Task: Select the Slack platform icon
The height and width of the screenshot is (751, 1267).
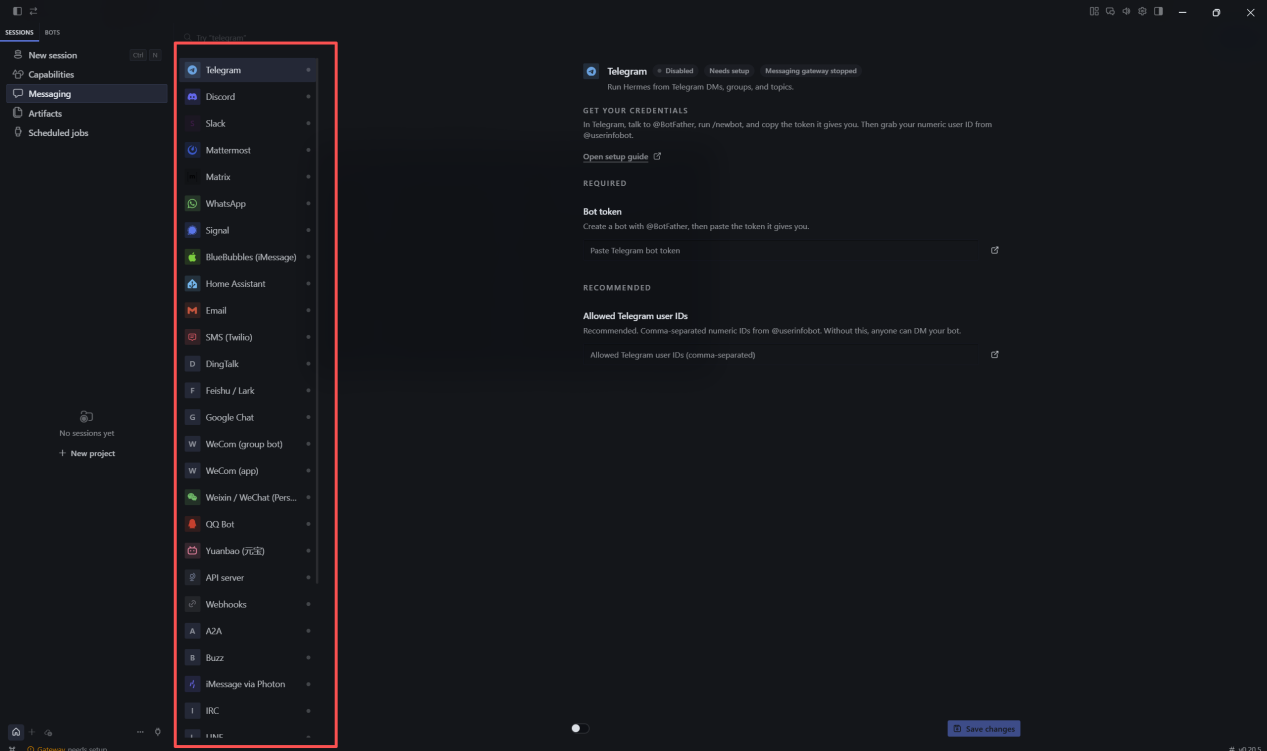Action: [193, 123]
